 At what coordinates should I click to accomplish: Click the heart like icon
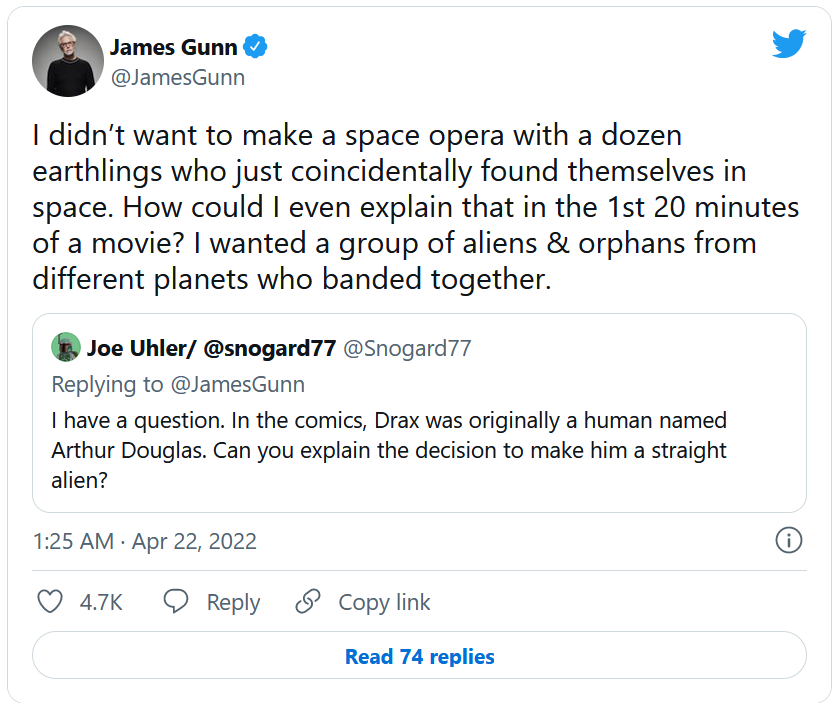pyautogui.click(x=50, y=602)
